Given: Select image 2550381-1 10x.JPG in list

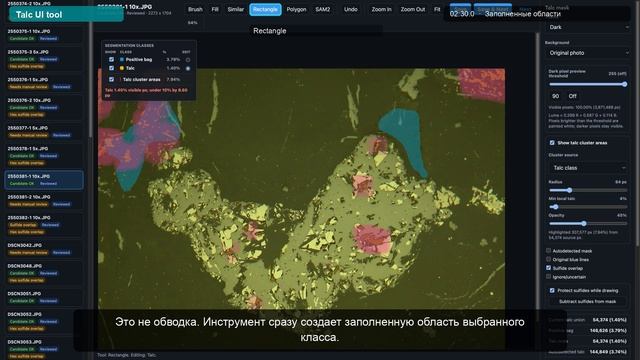Looking at the screenshot, I should coord(44,180).
